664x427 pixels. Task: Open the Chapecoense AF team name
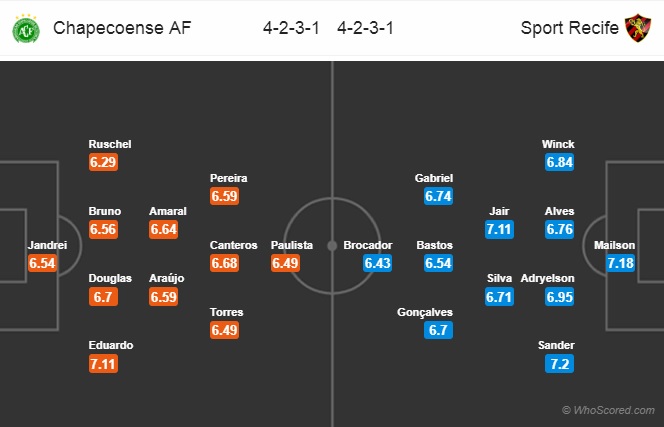tap(122, 28)
